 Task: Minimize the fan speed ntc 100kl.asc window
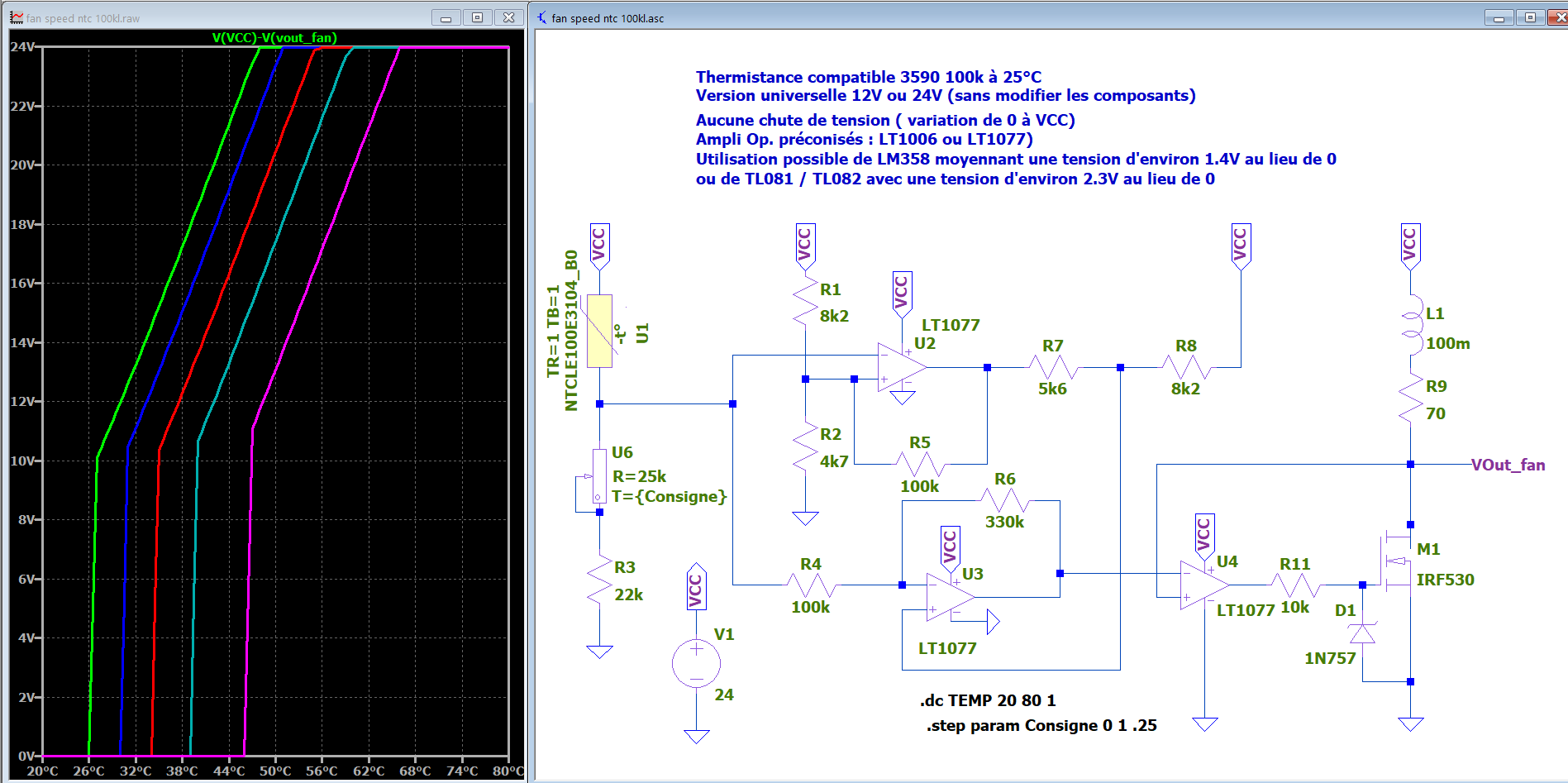pyautogui.click(x=1499, y=17)
